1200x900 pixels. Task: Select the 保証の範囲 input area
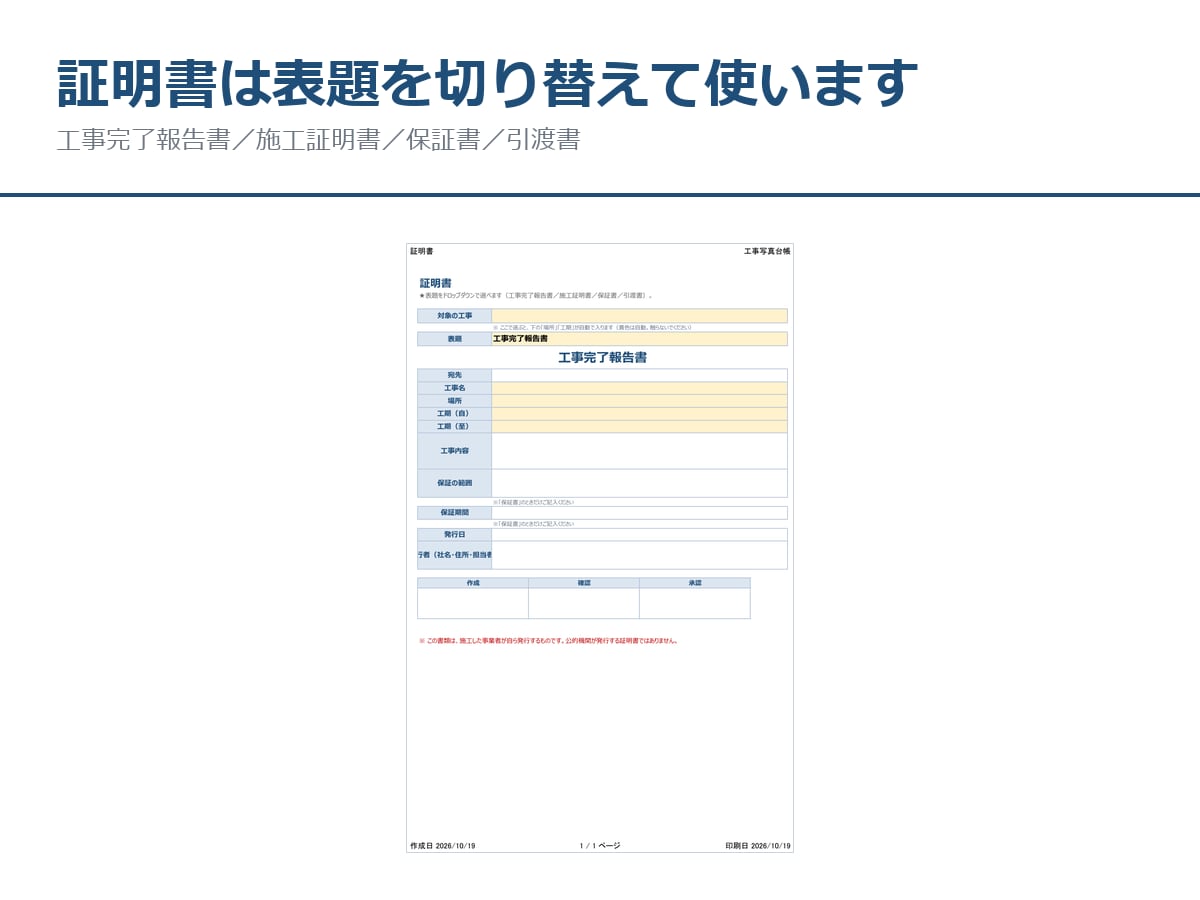click(x=639, y=483)
